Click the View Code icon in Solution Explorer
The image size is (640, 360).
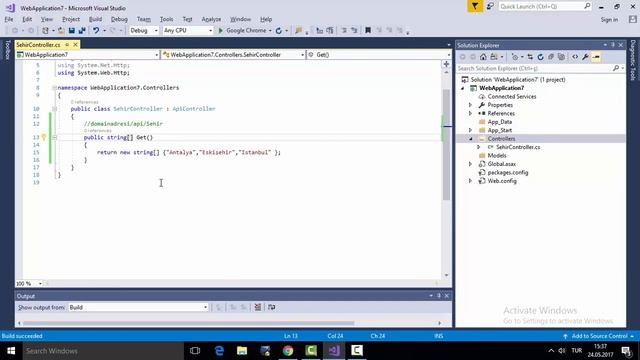(575, 57)
